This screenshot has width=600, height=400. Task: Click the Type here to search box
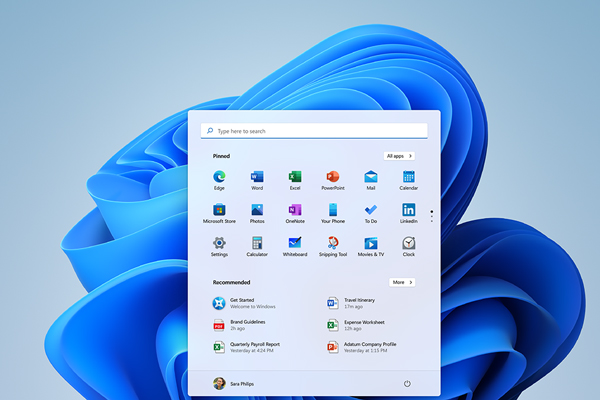314,131
